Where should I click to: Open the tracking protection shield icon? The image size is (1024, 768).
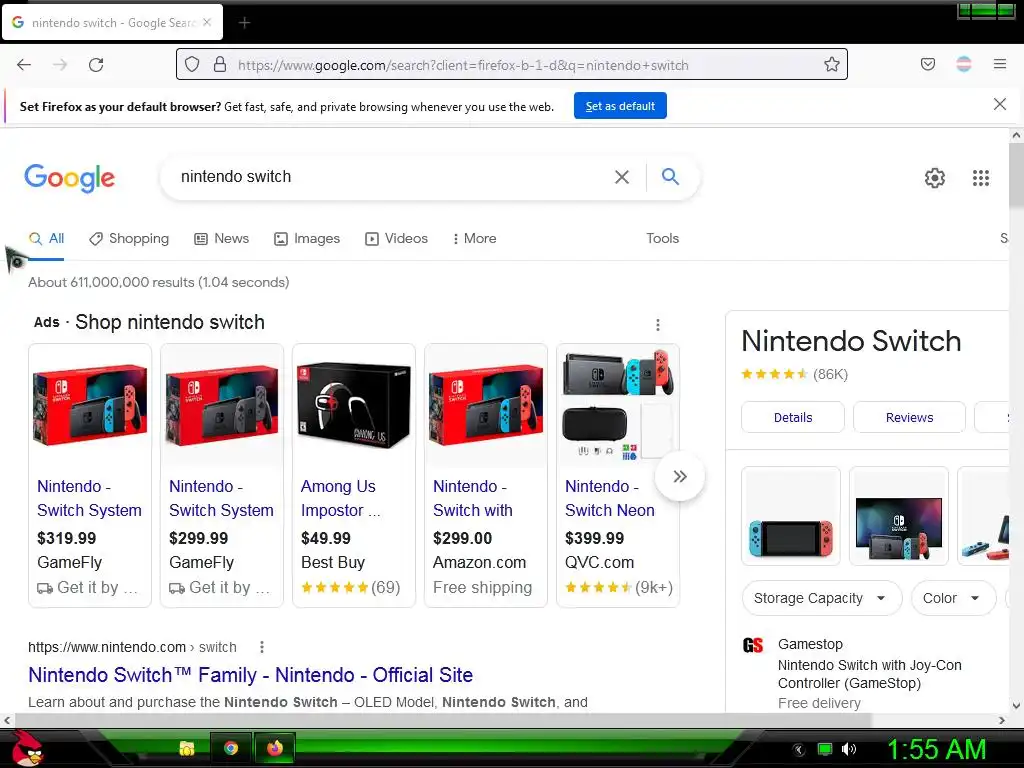(191, 65)
